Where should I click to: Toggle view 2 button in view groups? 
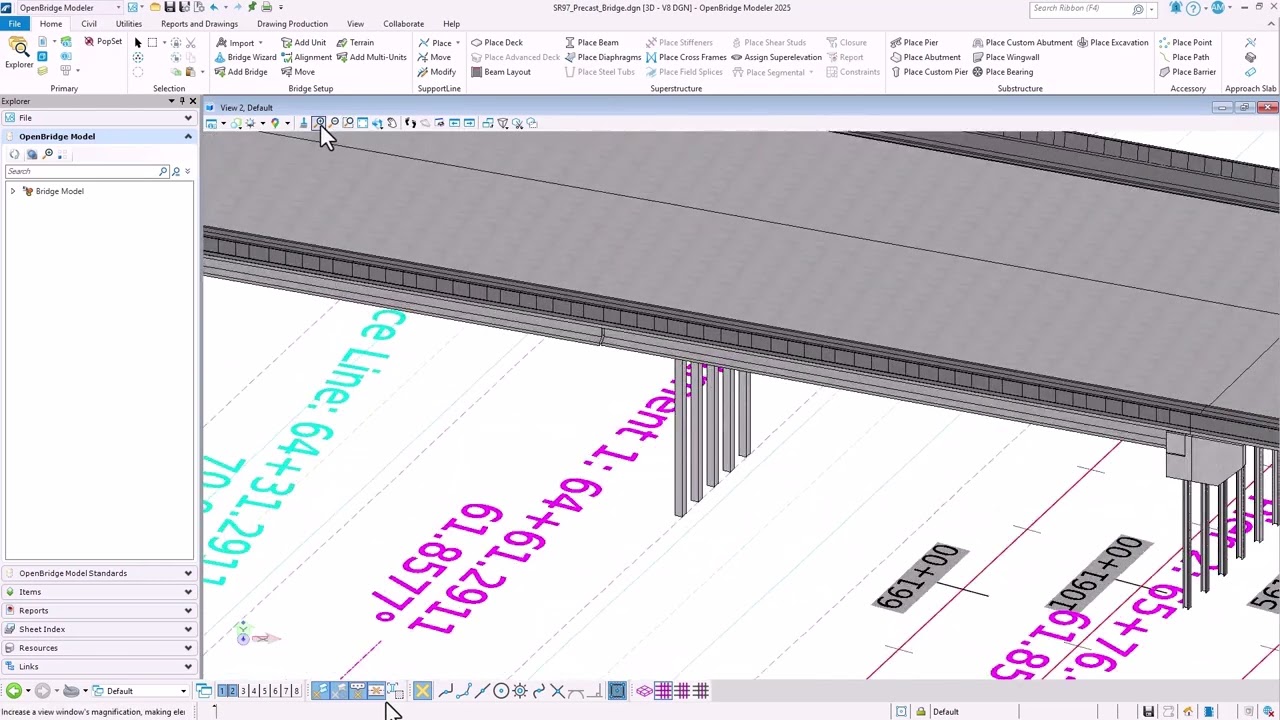point(232,691)
